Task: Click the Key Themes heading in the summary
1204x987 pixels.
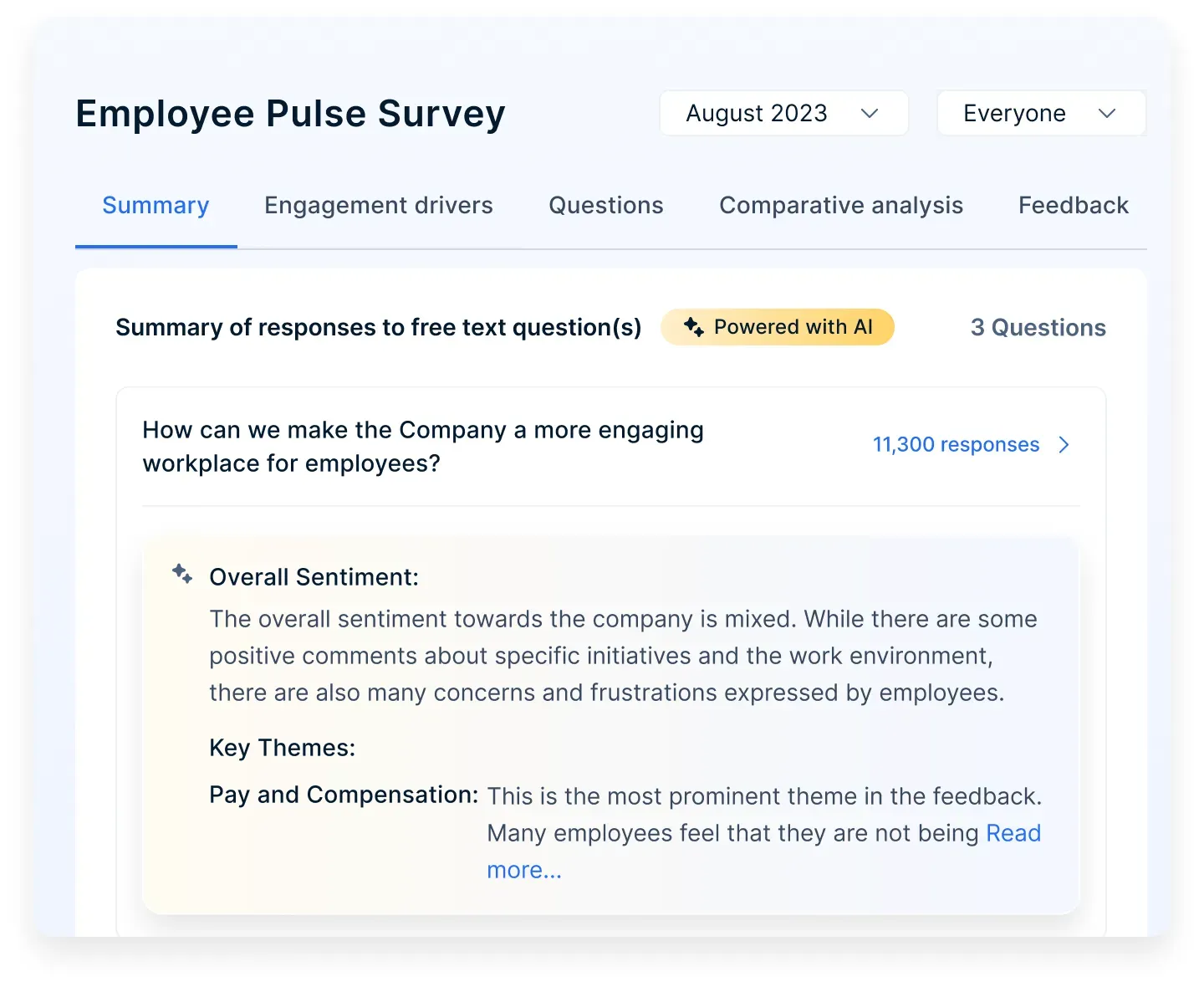Action: coord(282,748)
